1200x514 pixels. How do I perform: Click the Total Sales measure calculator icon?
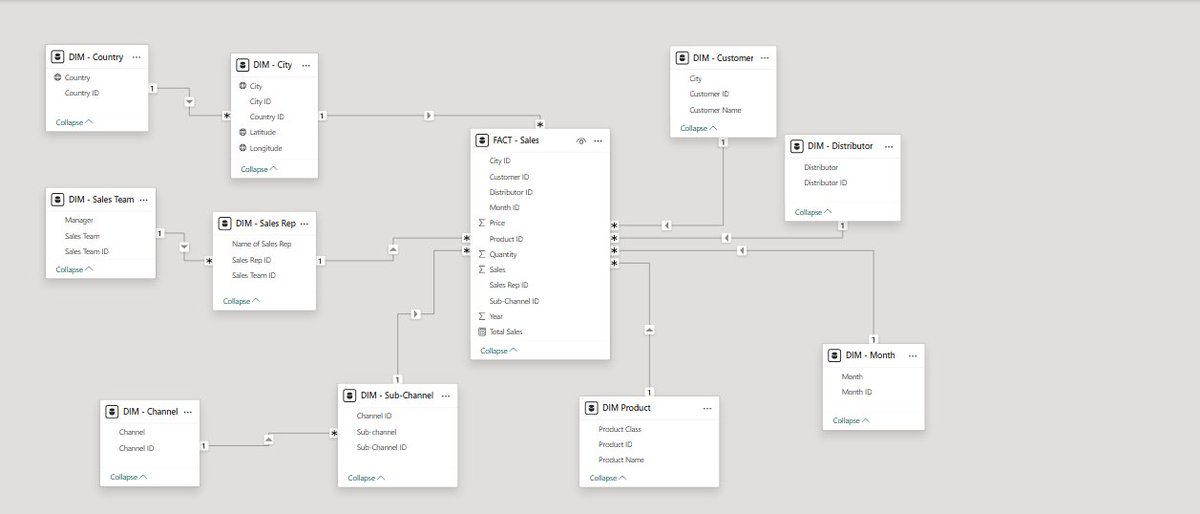[482, 331]
